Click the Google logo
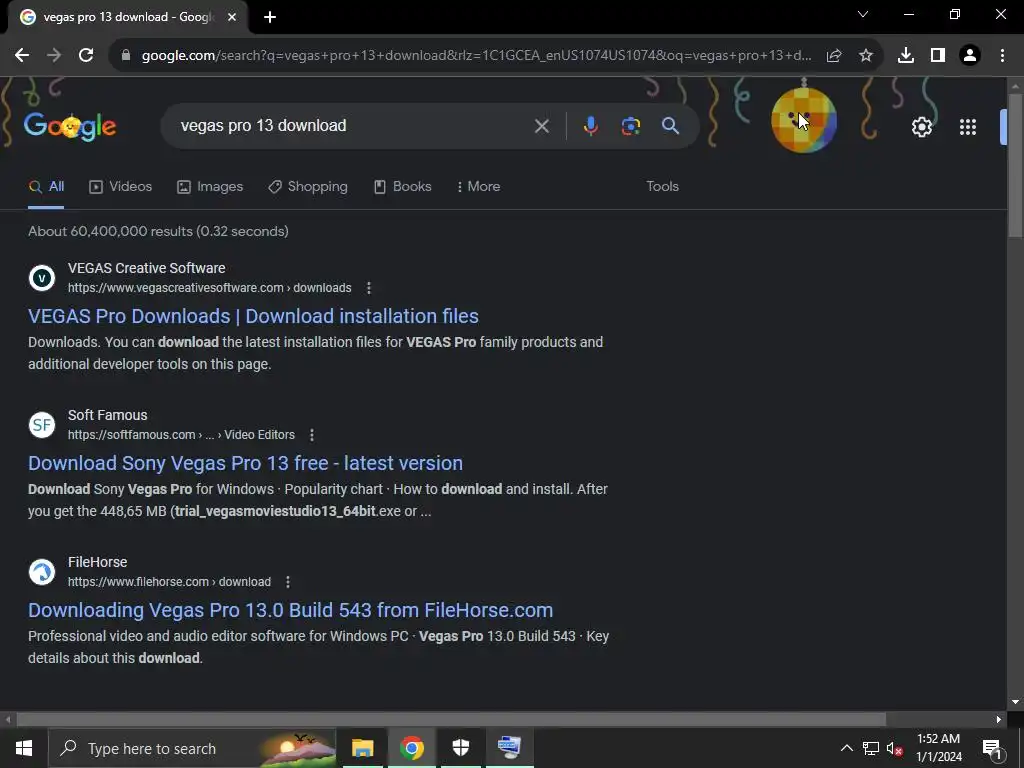Image resolution: width=1024 pixels, height=768 pixels. click(x=70, y=125)
